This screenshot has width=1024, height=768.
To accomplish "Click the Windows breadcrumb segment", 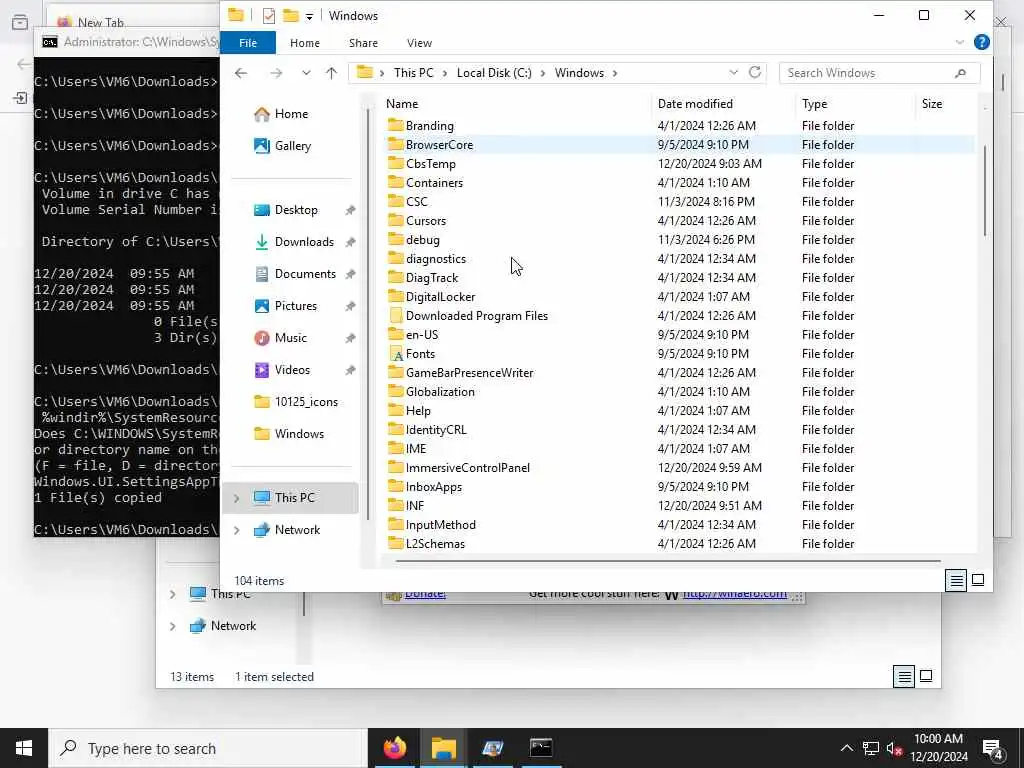I will point(579,73).
